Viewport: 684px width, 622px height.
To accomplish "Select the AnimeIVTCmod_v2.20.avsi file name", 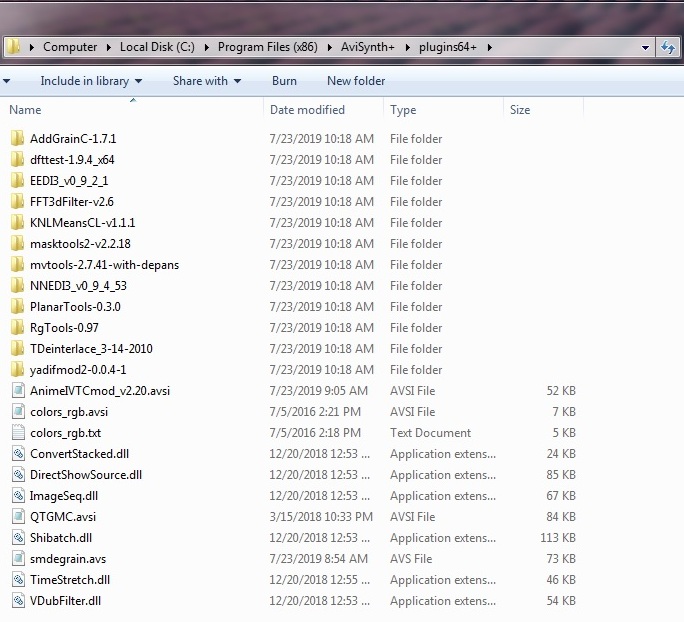I will click(100, 390).
